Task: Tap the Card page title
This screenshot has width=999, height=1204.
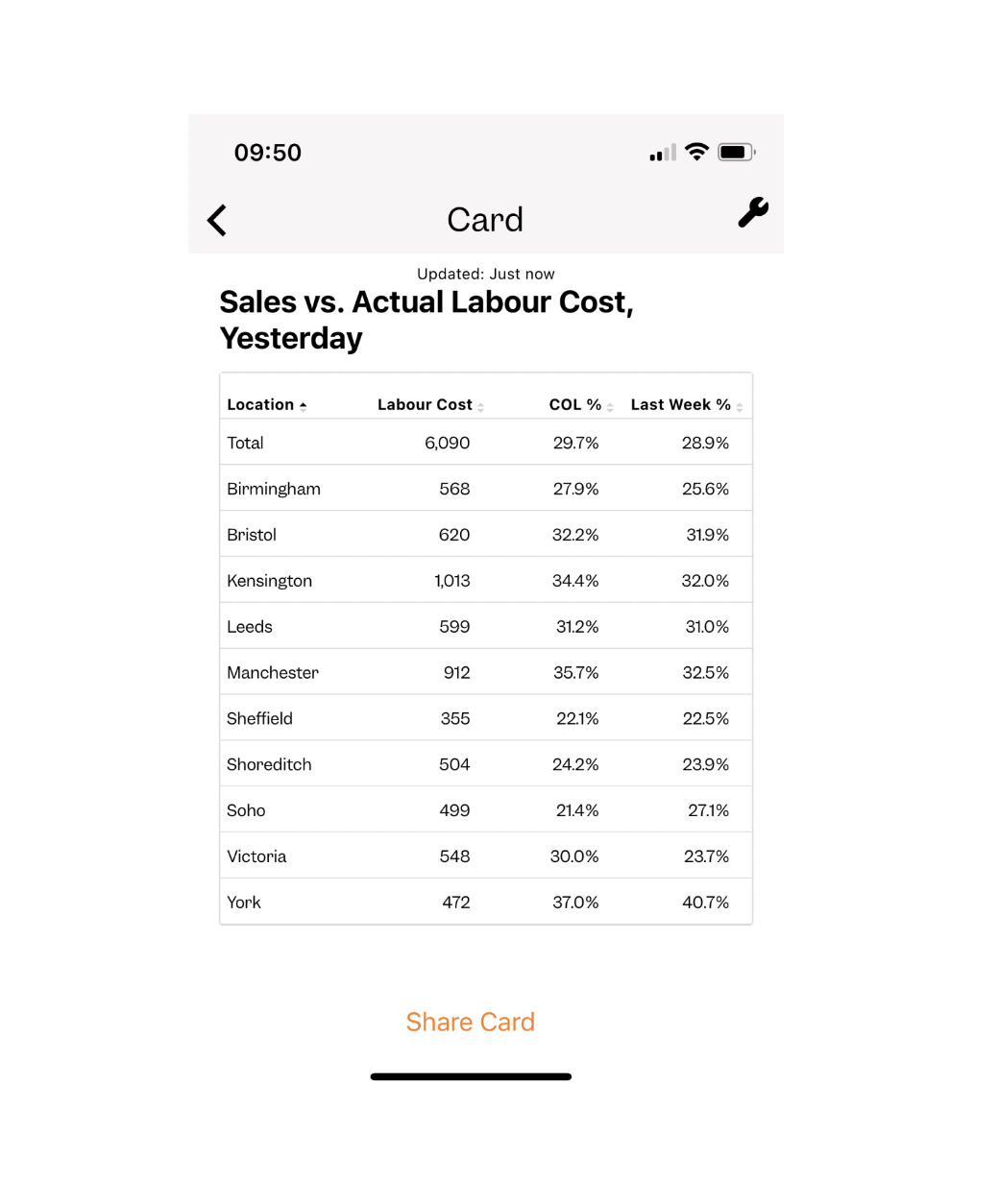Action: click(x=485, y=220)
